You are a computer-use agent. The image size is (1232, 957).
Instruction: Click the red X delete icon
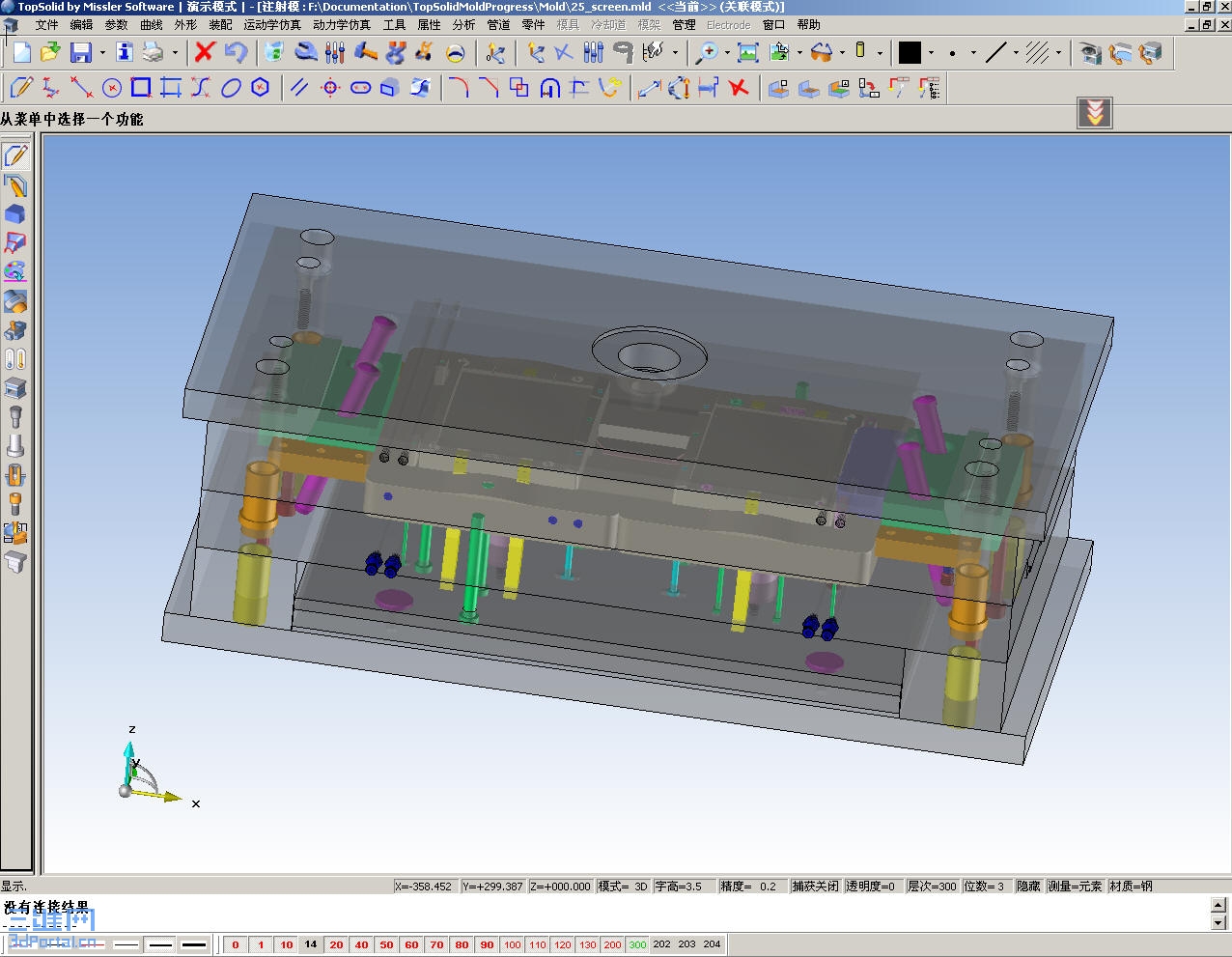point(205,52)
